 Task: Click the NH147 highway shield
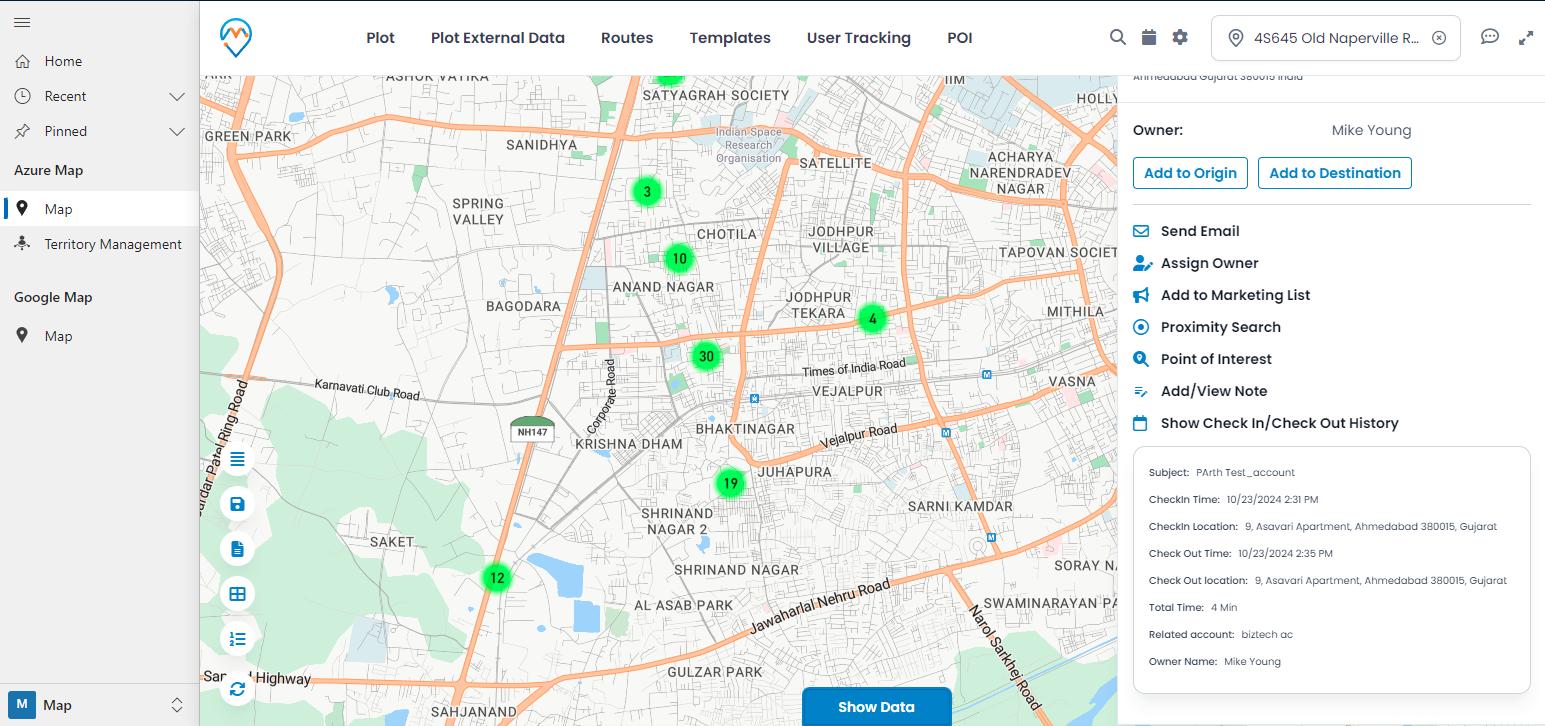click(531, 428)
